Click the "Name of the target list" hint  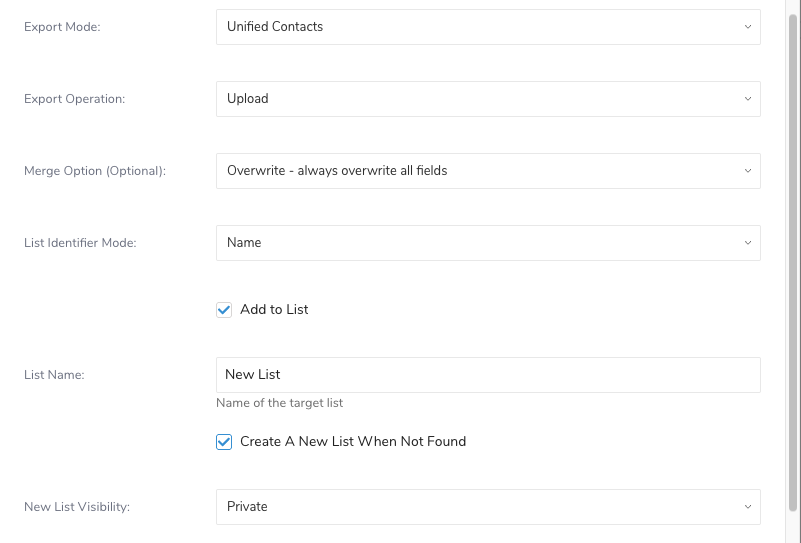279,403
